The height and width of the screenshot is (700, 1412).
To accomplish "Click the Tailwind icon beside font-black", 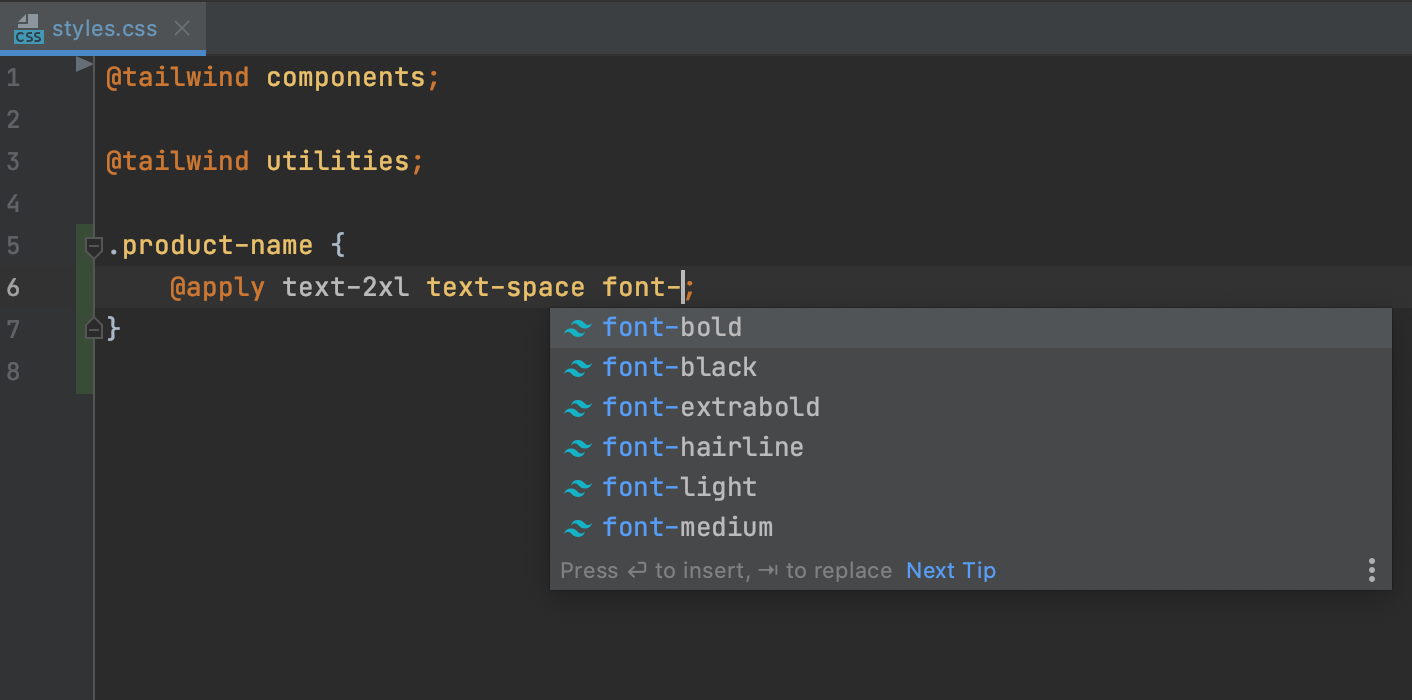I will tap(579, 367).
